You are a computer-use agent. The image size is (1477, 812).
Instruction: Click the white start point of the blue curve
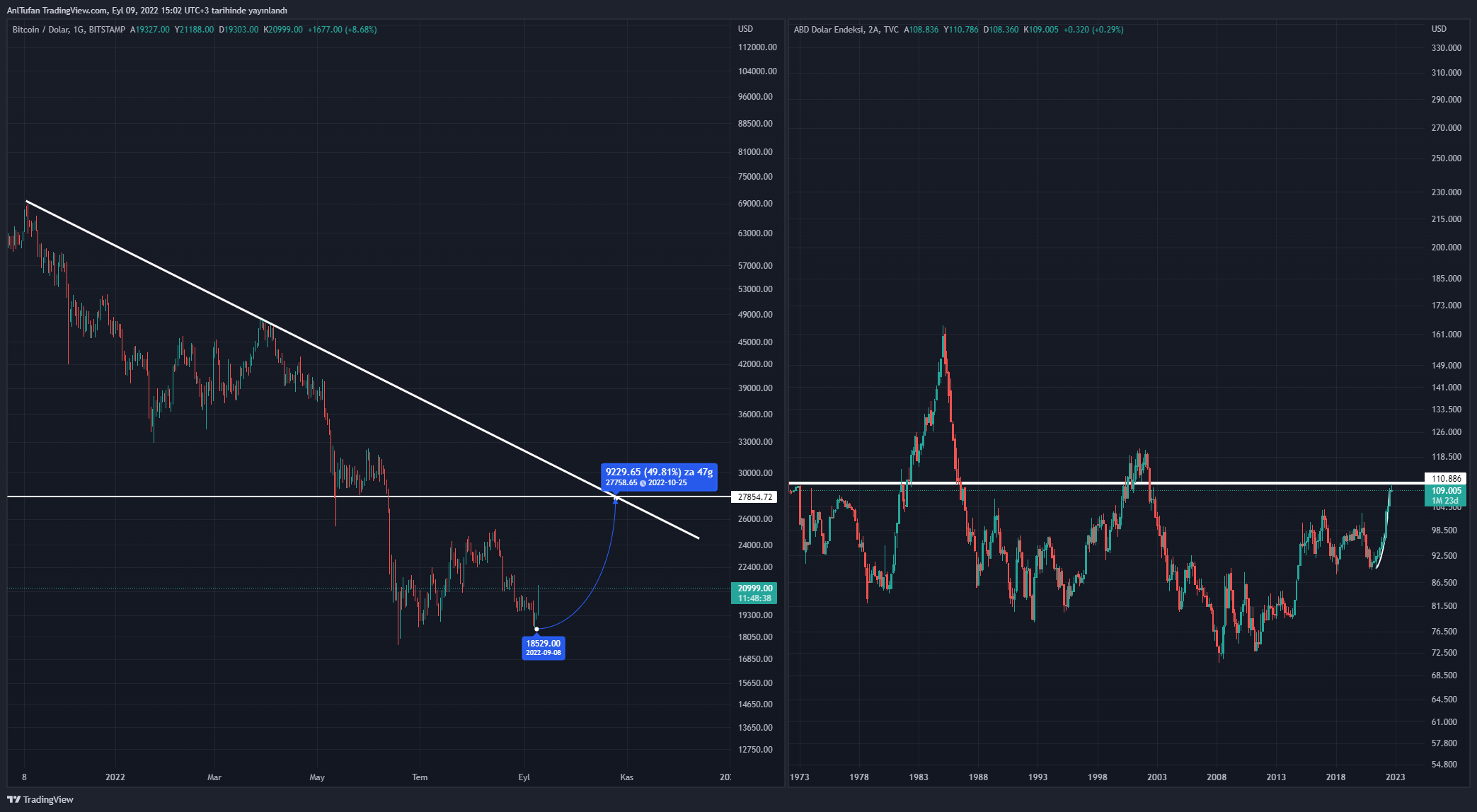536,629
